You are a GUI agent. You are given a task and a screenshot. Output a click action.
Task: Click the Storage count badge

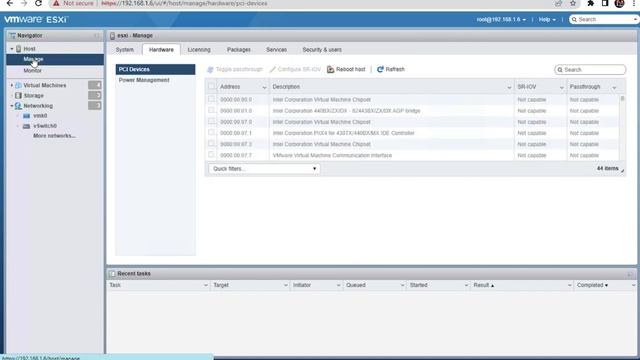click(x=95, y=95)
